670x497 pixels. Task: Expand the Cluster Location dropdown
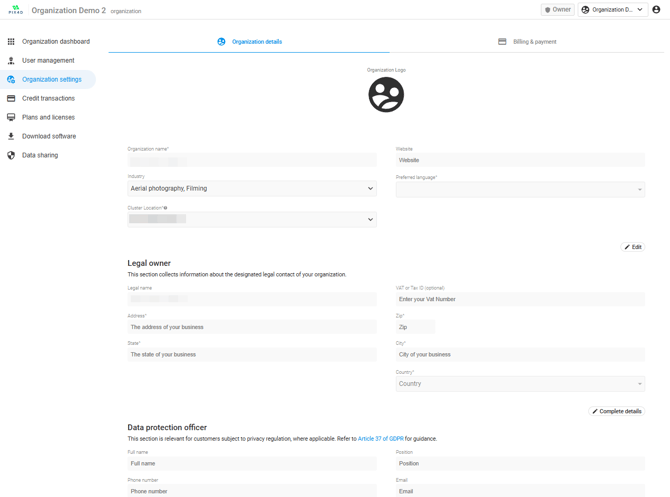(x=252, y=219)
